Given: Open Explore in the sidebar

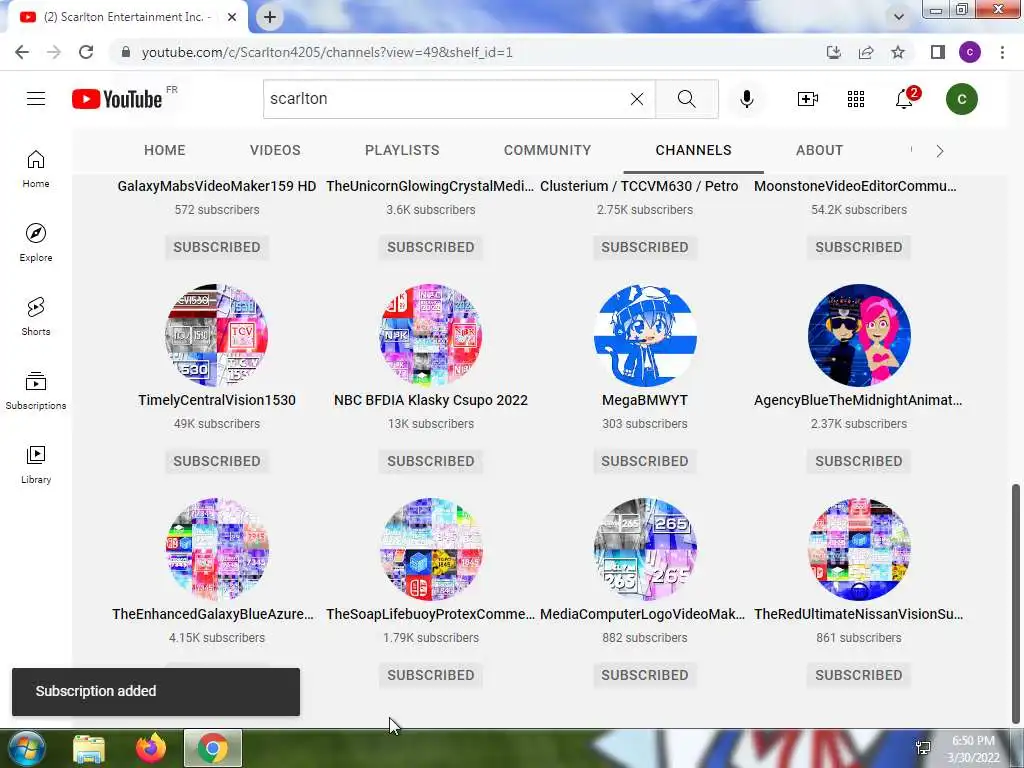Looking at the screenshot, I should click(x=36, y=243).
